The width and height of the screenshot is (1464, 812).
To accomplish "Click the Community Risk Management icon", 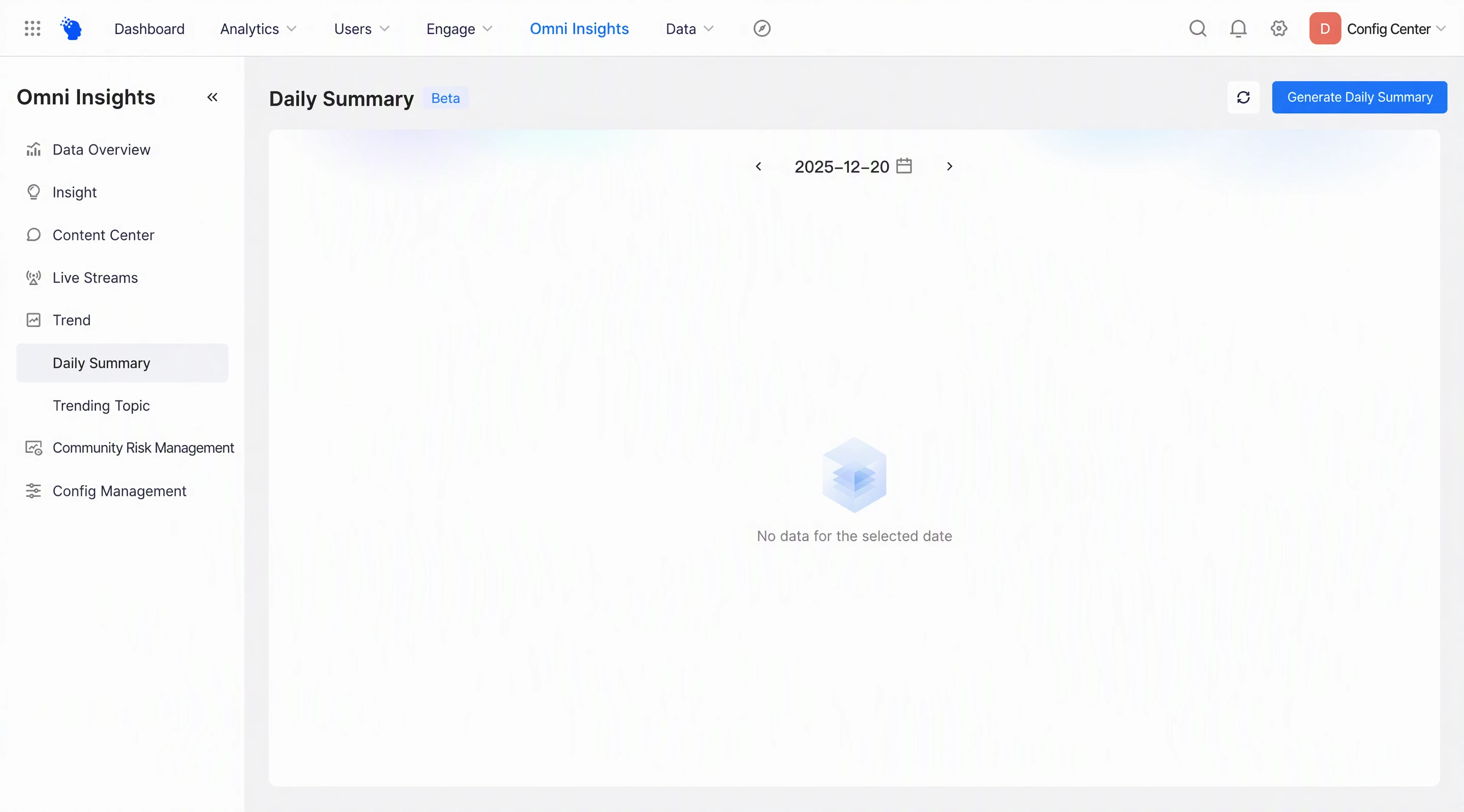I will tap(34, 448).
